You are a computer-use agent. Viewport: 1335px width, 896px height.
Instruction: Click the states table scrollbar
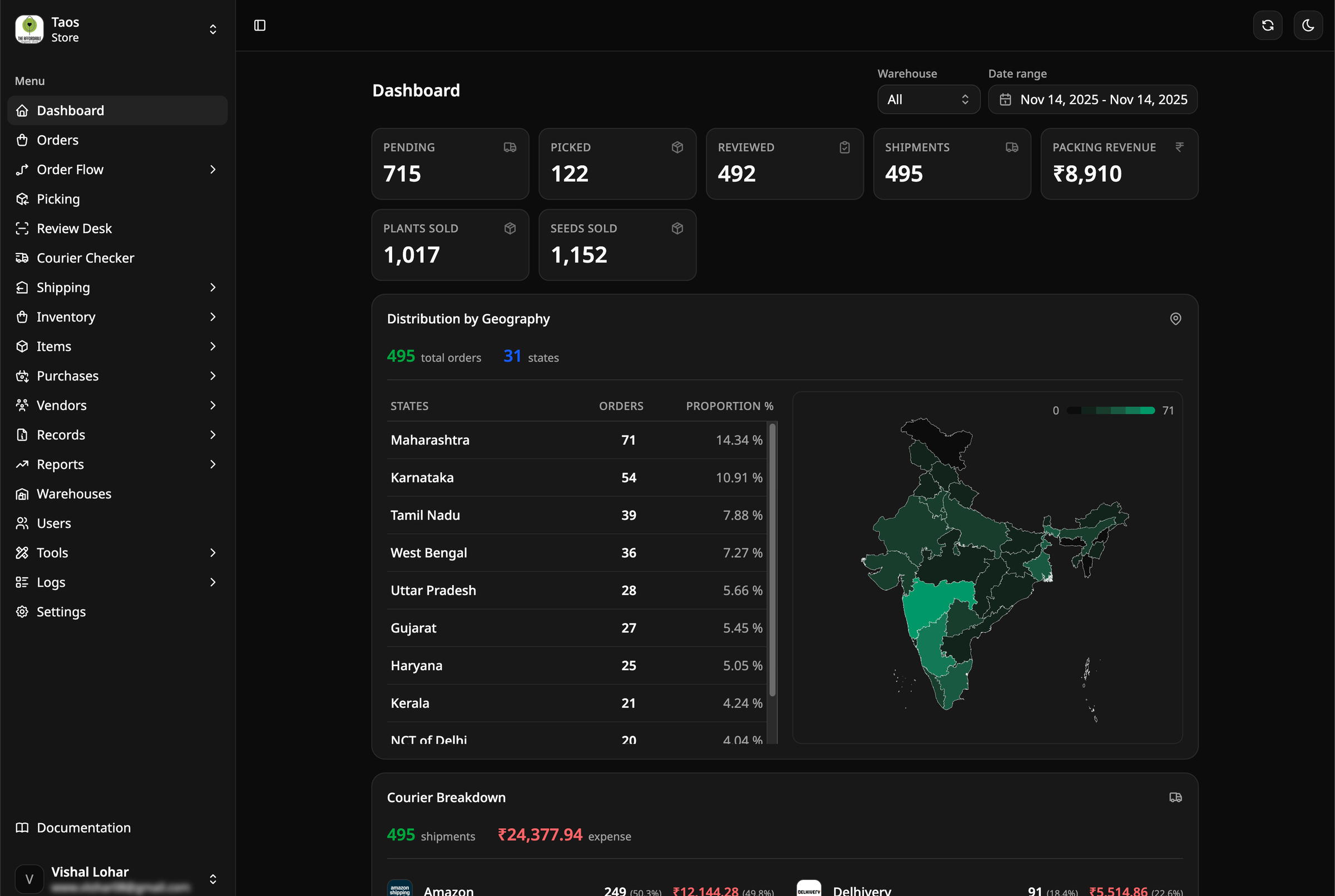point(772,560)
